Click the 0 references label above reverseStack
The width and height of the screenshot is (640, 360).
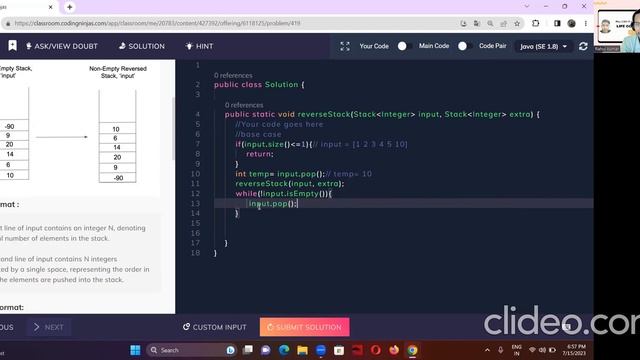[x=244, y=105]
